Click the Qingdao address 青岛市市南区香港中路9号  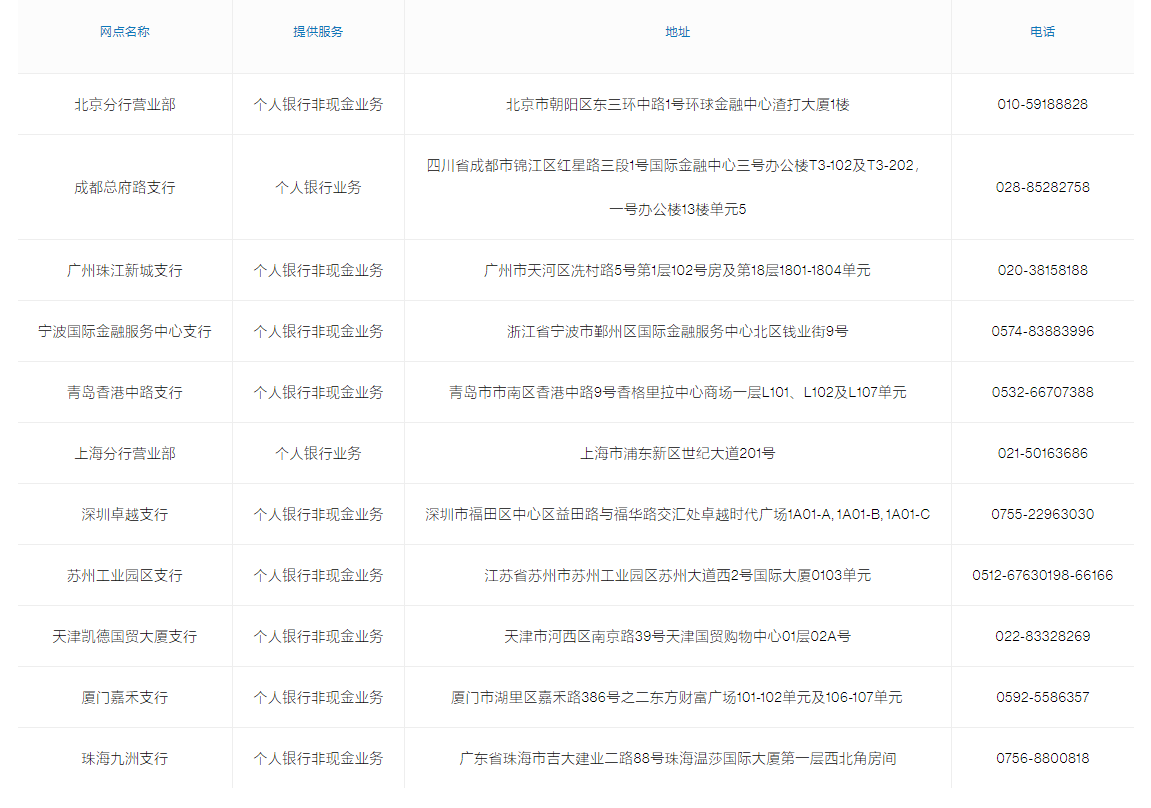point(678,392)
